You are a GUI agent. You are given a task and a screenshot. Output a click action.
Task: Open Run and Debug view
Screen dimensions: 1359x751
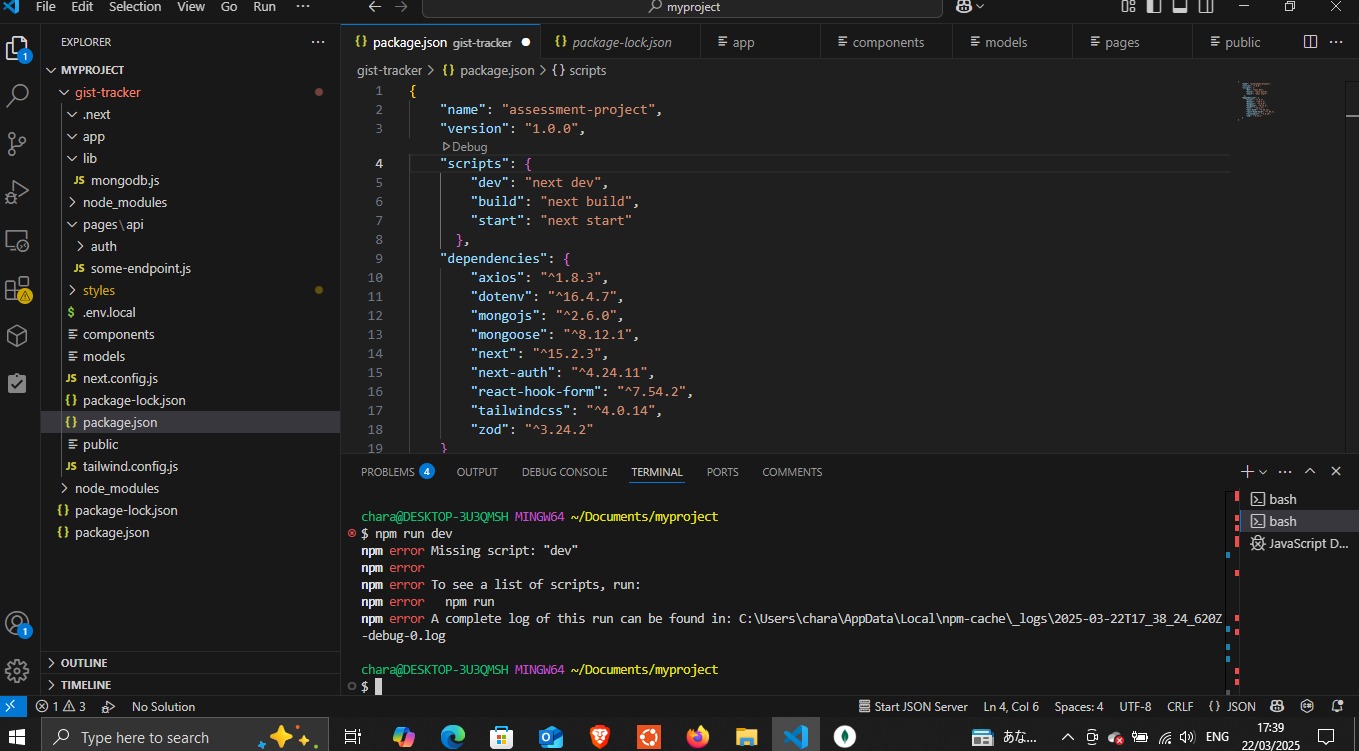point(18,192)
